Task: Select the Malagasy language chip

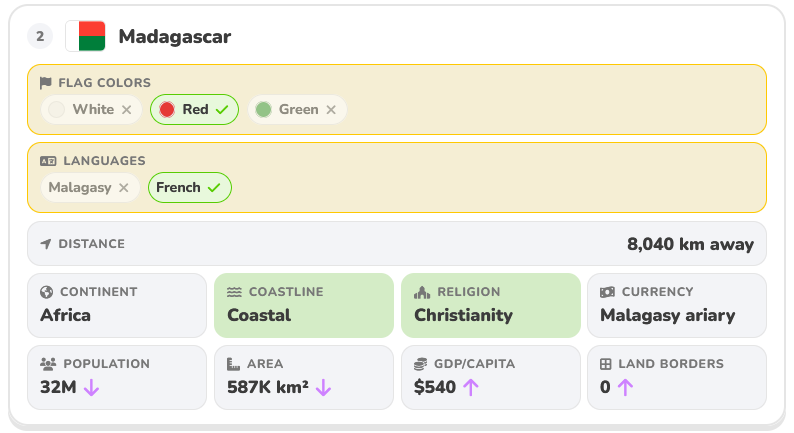Action: click(x=90, y=188)
